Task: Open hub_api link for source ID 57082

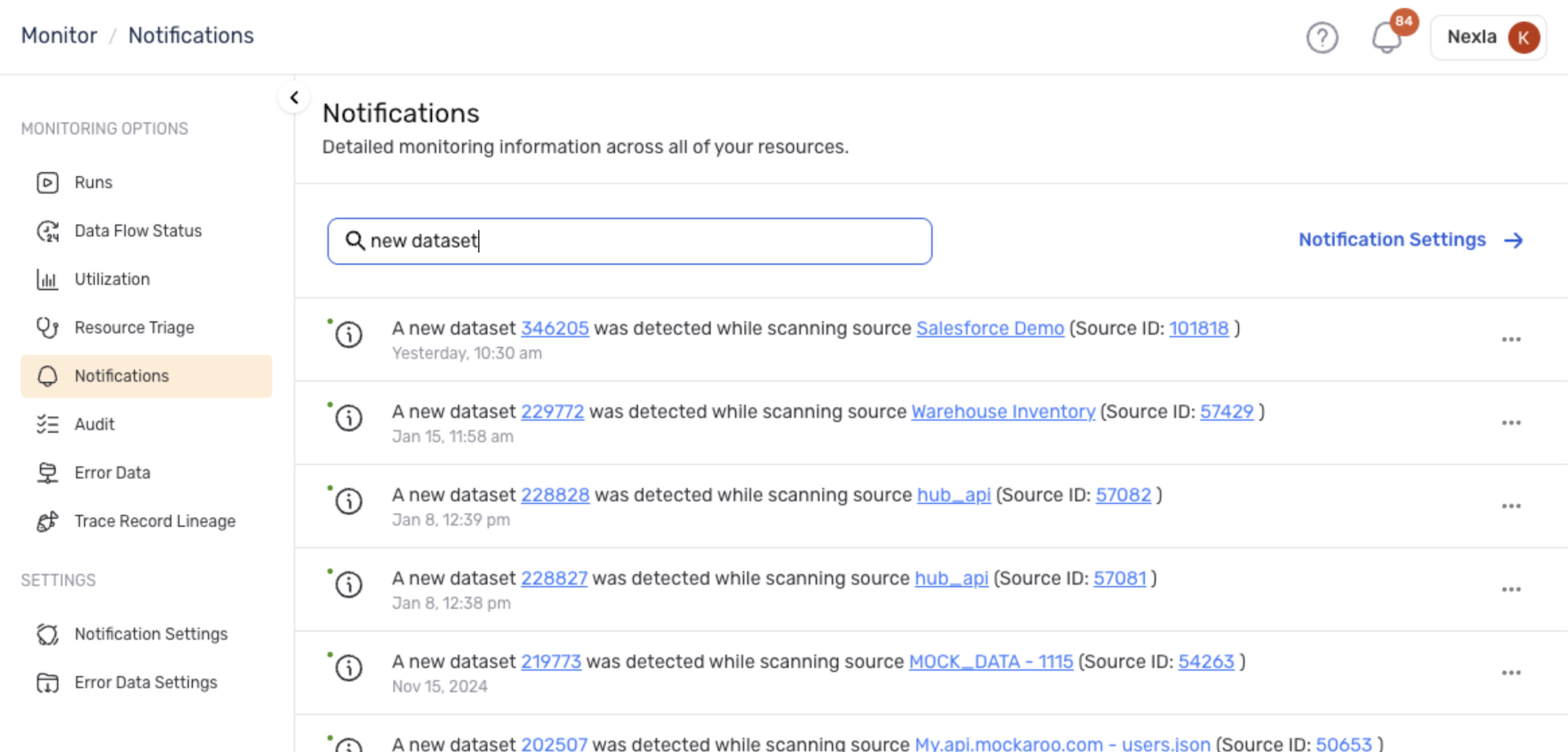Action: coord(953,495)
